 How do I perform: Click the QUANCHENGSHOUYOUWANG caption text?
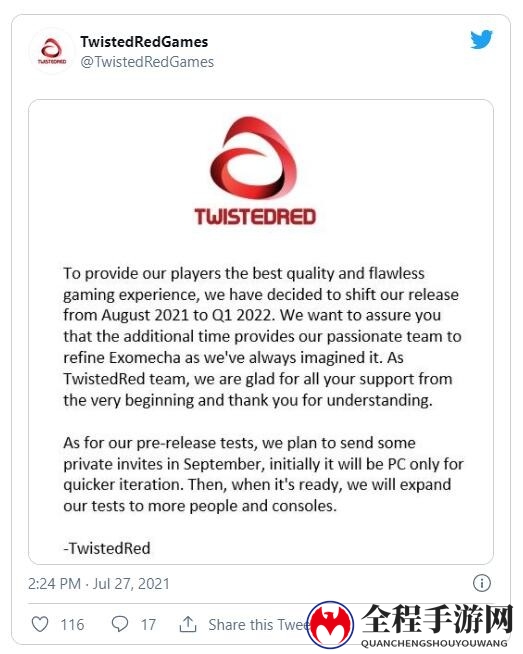pyautogui.click(x=434, y=643)
